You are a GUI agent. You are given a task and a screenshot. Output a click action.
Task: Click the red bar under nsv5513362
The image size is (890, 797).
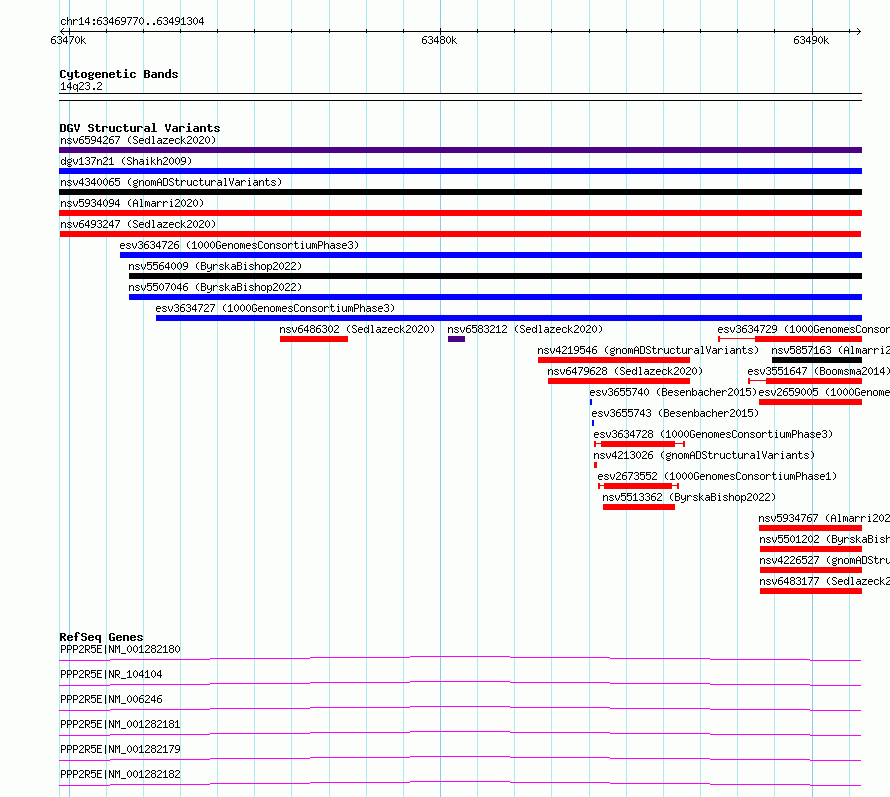pos(639,507)
